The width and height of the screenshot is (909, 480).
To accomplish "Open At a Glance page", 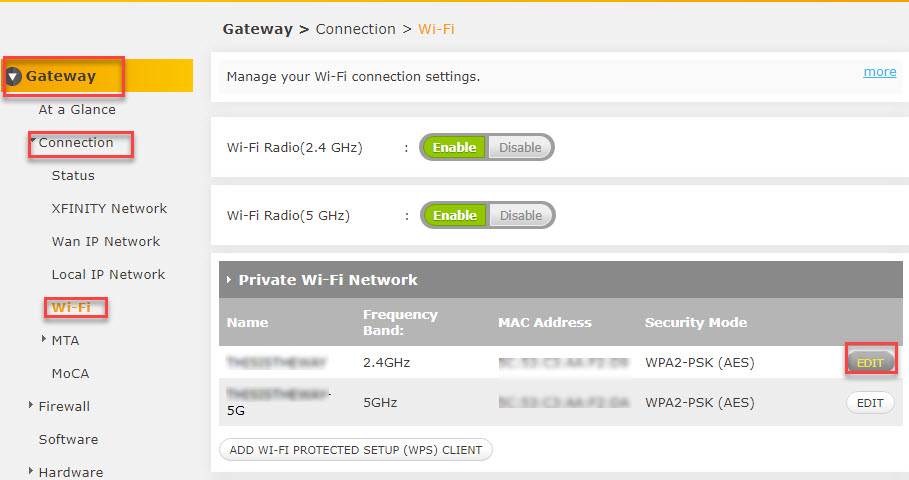I will [x=77, y=109].
